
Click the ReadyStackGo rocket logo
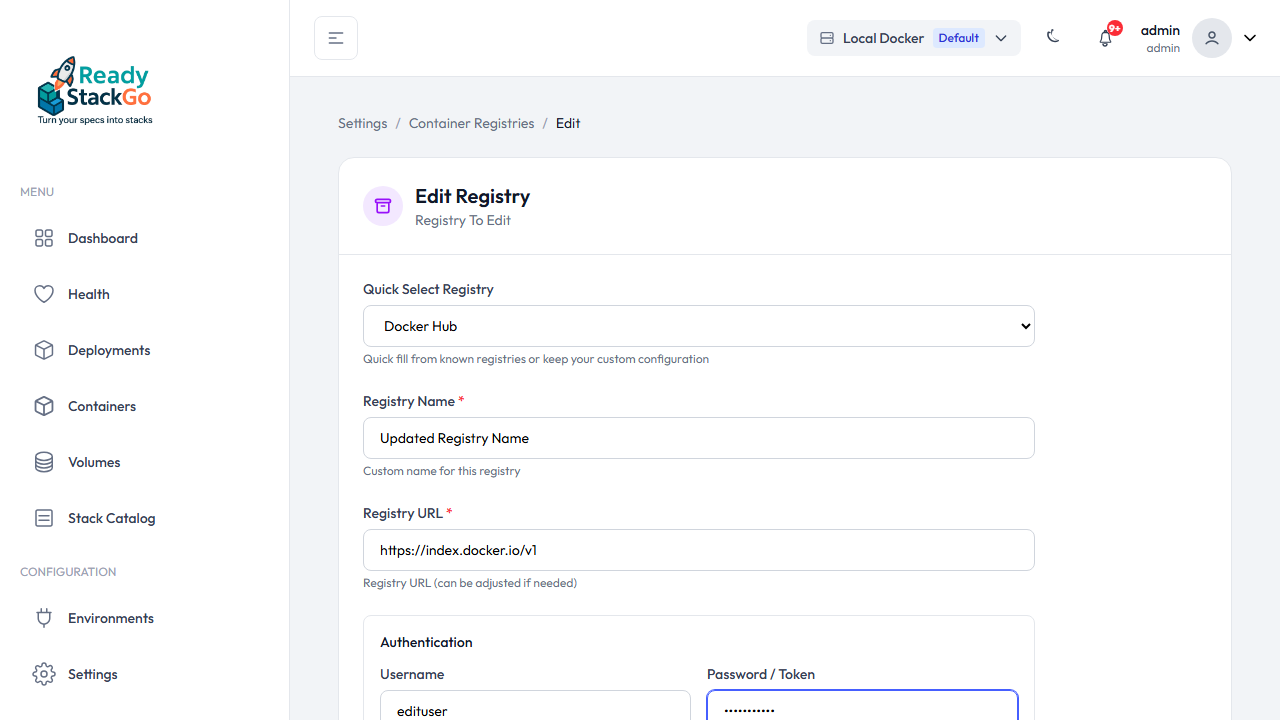tap(94, 90)
